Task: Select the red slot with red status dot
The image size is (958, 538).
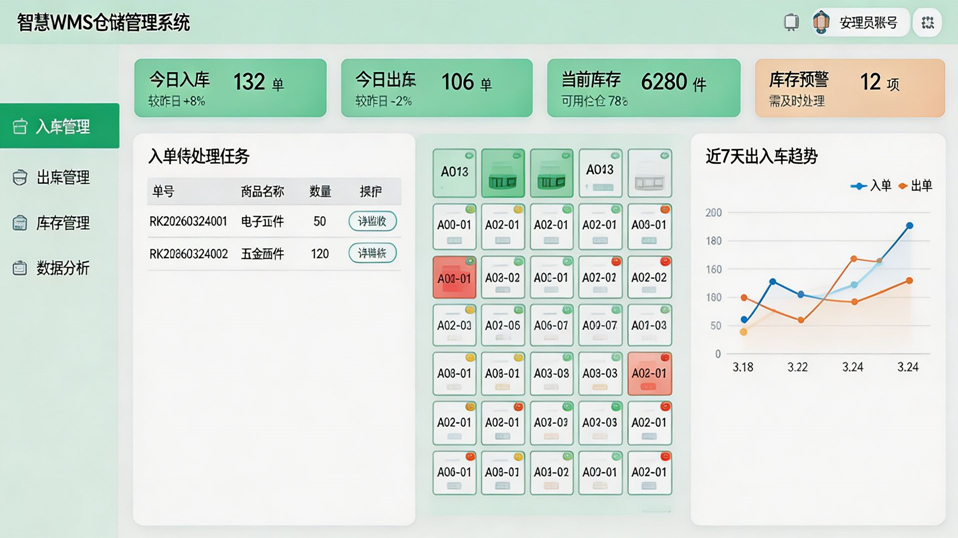Action: pyautogui.click(x=649, y=374)
